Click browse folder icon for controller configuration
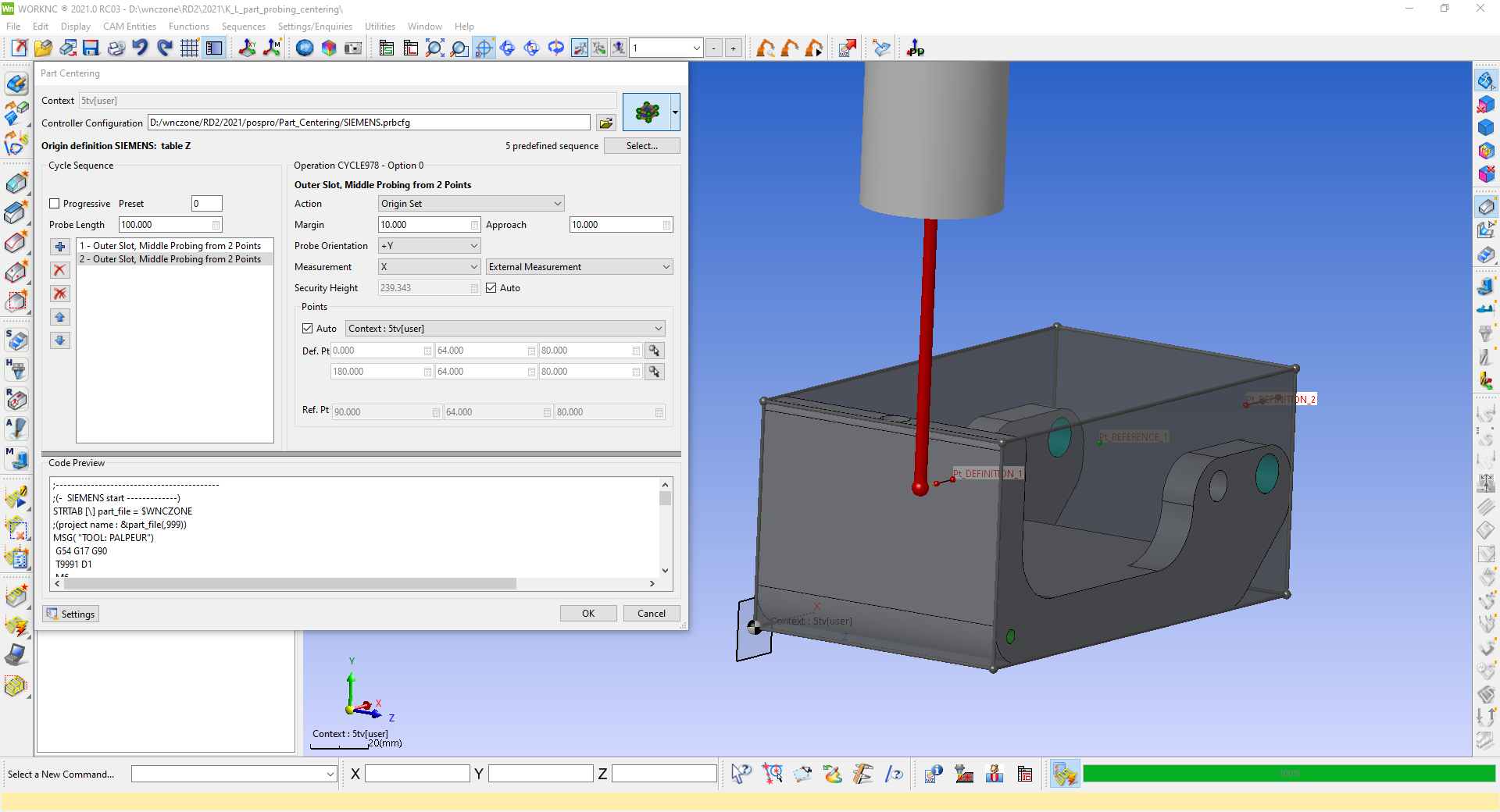 click(605, 123)
